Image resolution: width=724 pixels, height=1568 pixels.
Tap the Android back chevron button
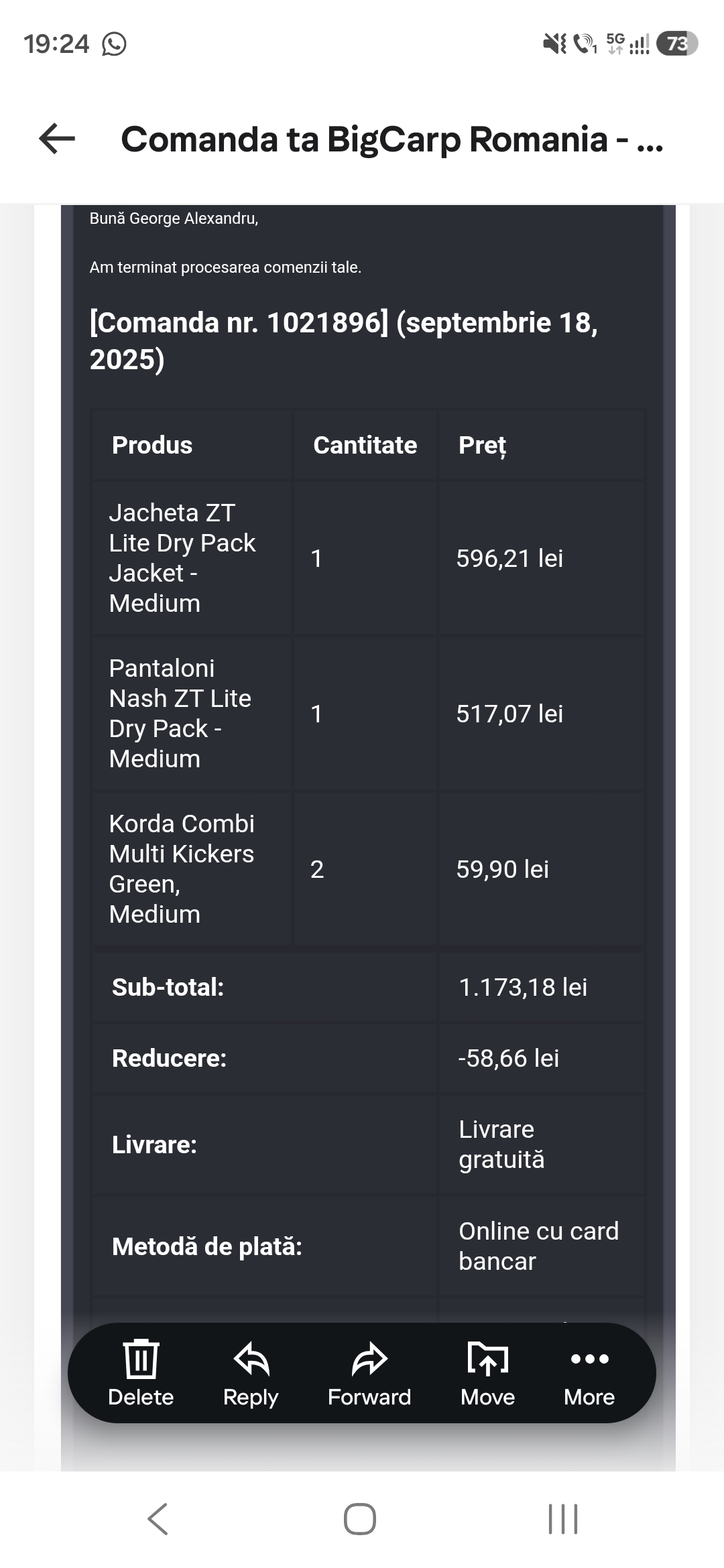[x=158, y=1518]
